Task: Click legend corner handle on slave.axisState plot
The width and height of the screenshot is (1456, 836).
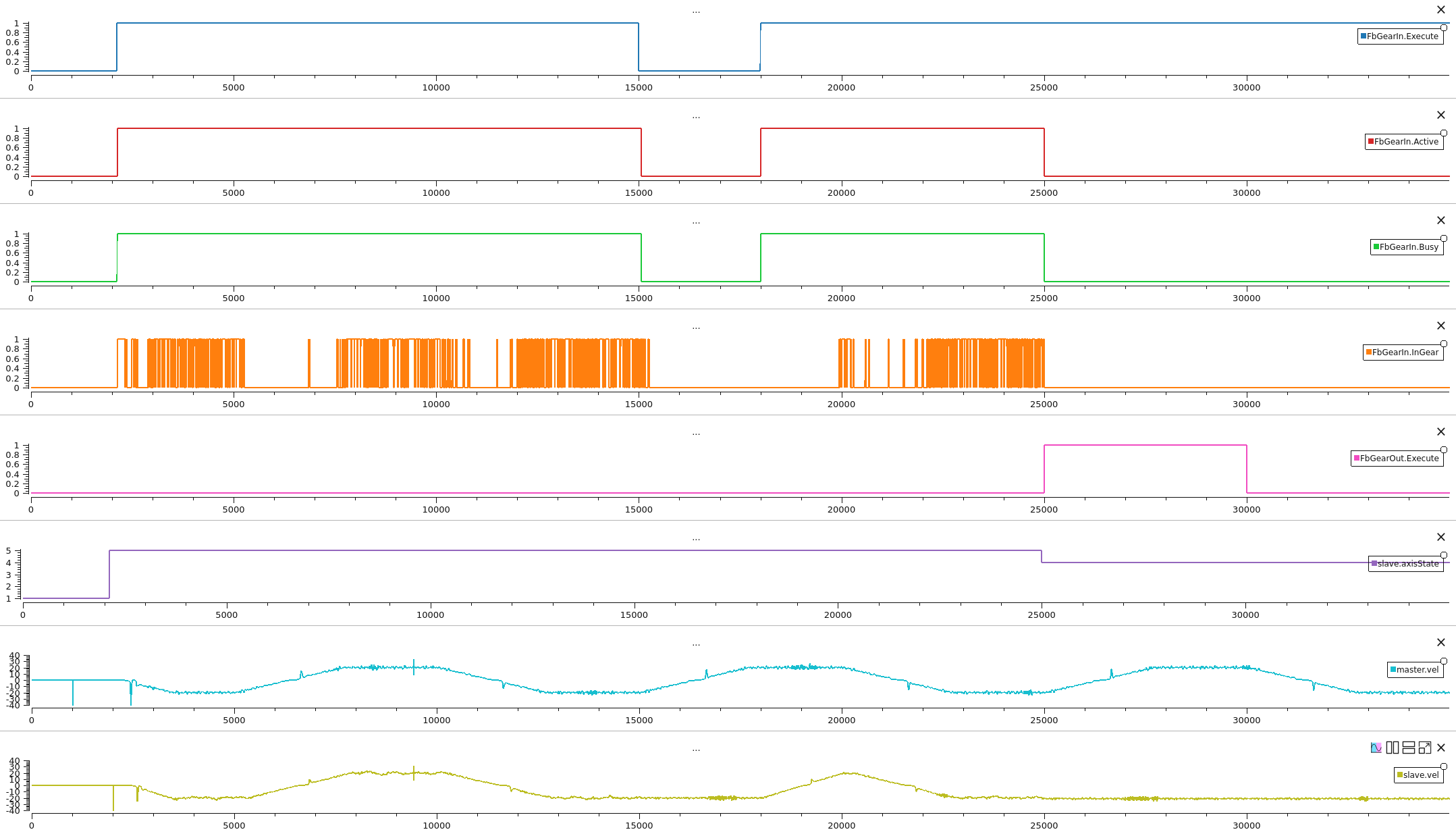Action: (x=1444, y=555)
